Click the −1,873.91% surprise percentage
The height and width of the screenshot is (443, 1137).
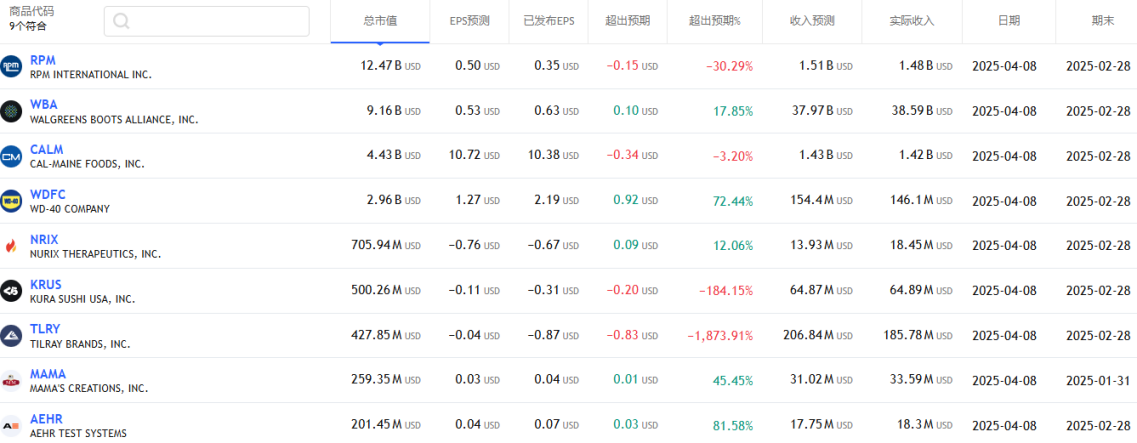tap(721, 336)
